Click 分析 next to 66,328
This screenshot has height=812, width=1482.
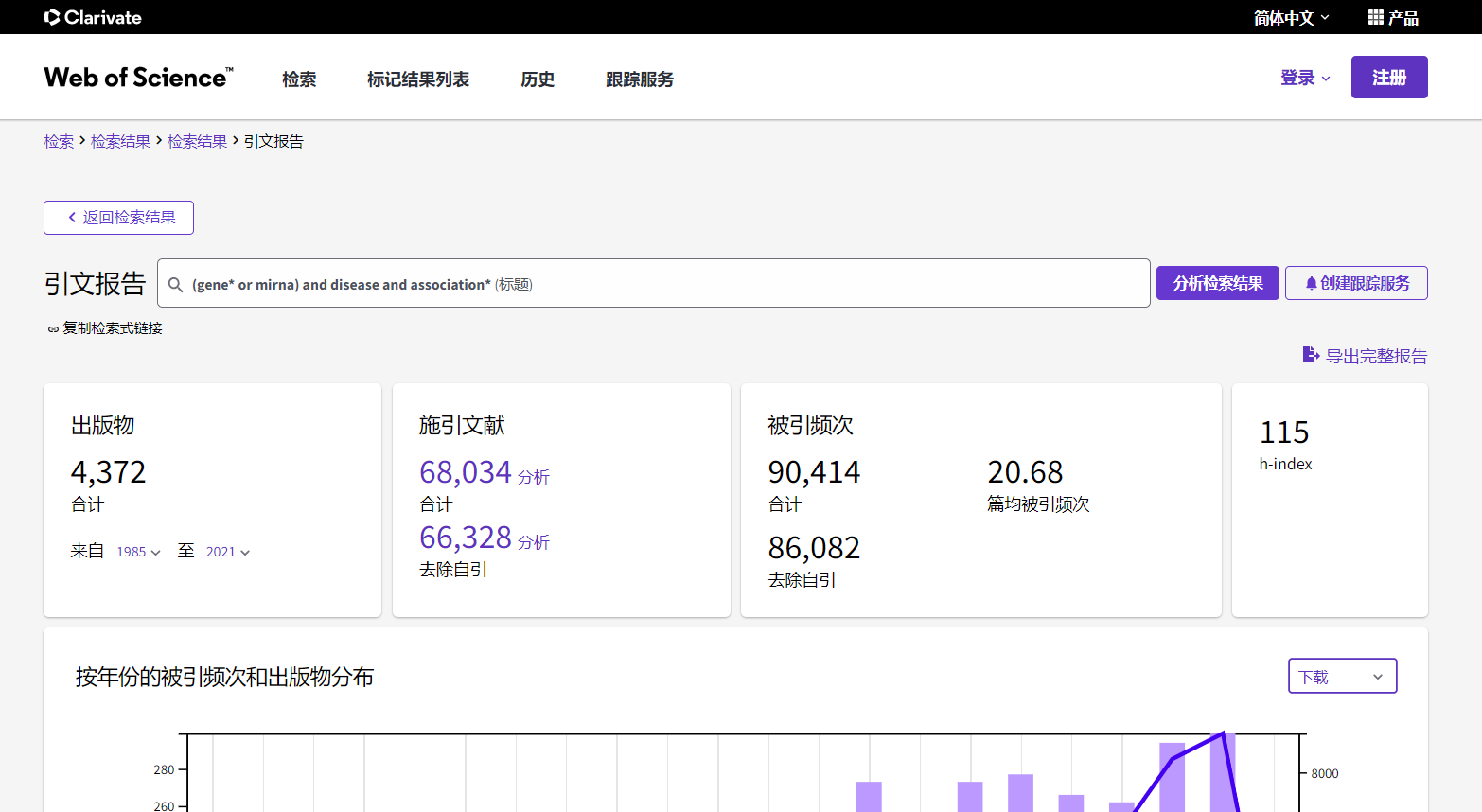point(534,542)
